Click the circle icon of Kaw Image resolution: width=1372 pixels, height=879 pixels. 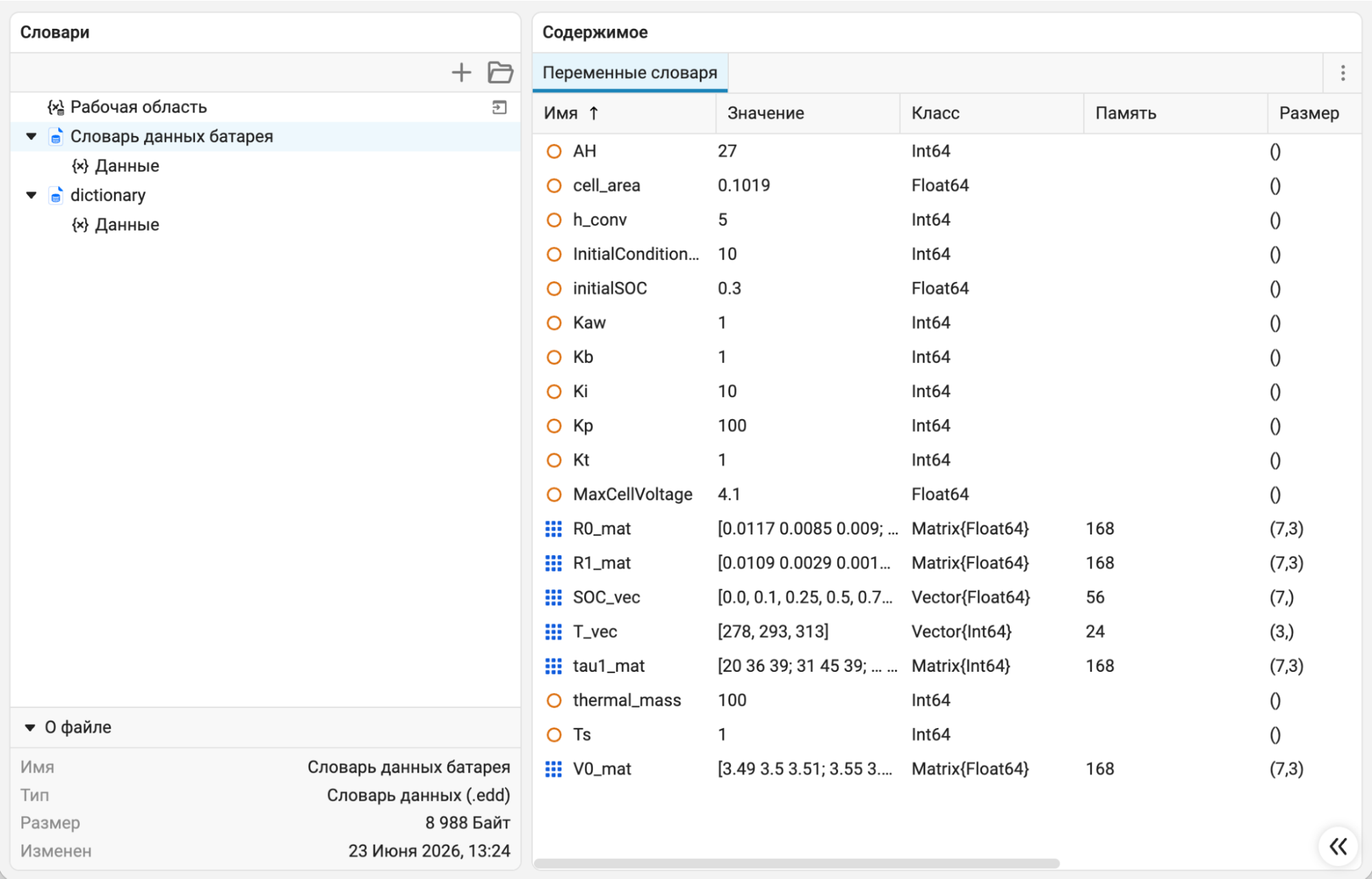click(x=554, y=323)
